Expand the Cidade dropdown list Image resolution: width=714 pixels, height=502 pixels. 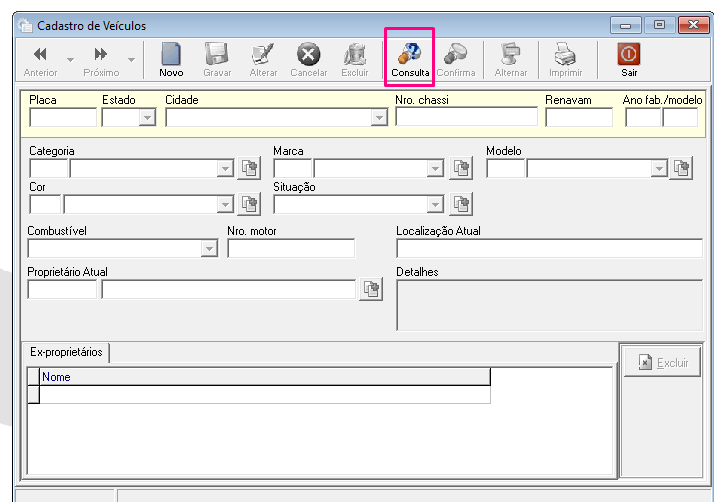379,118
